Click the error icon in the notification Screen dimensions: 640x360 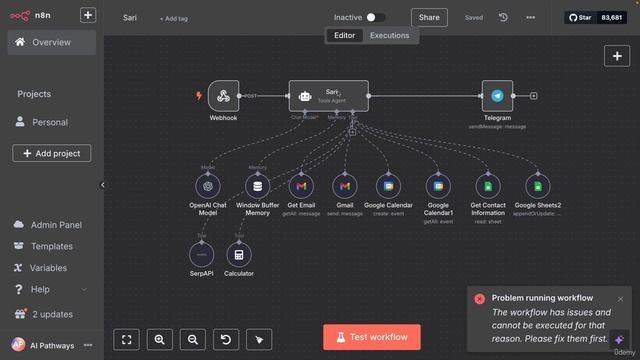click(480, 299)
